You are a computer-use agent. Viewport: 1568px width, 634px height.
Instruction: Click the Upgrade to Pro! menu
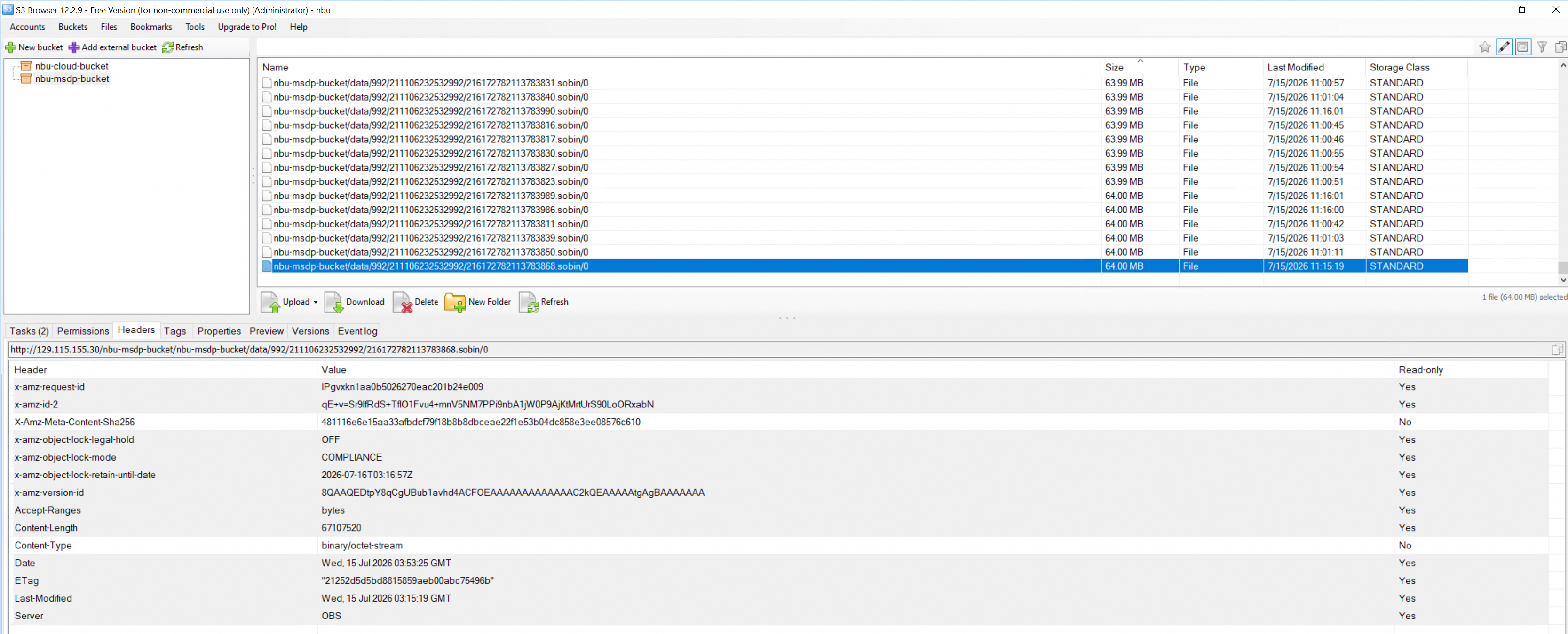tap(247, 27)
